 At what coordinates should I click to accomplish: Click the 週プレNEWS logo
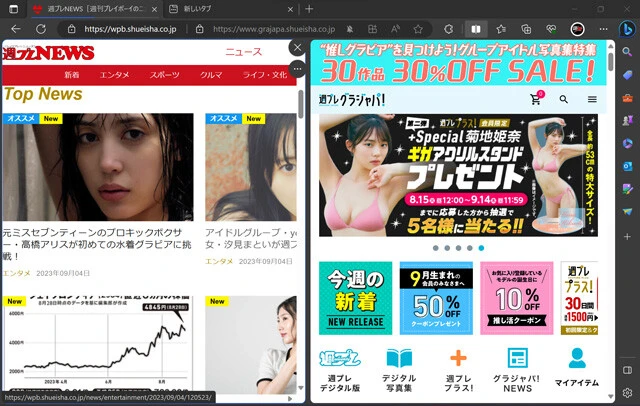(48, 53)
